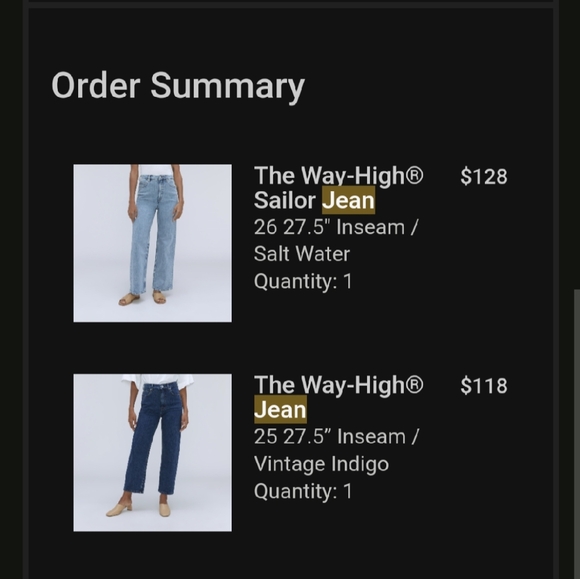Click Quantity: 1 under Salt Water

pos(303,282)
